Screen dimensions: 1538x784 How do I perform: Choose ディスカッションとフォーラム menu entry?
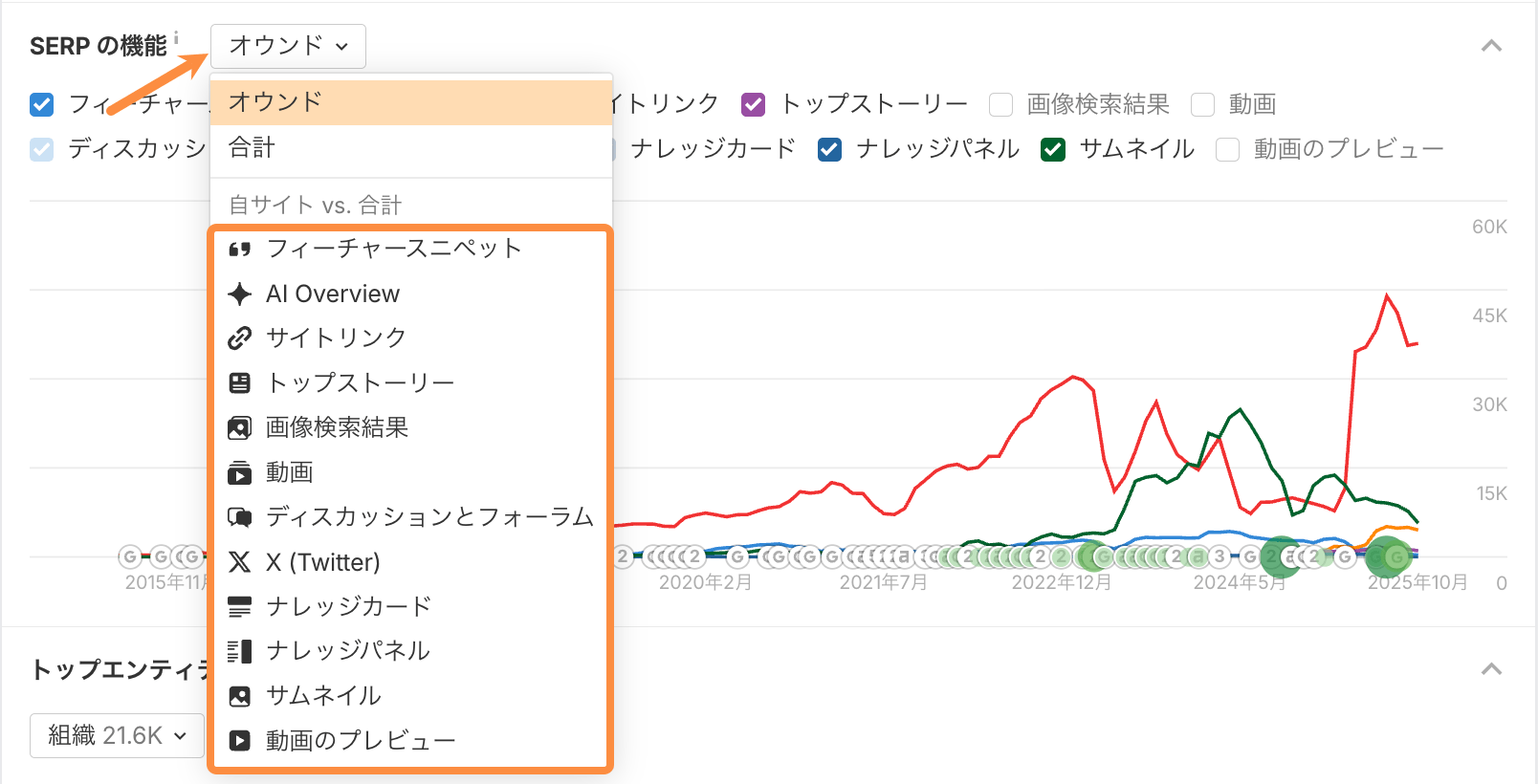click(429, 517)
